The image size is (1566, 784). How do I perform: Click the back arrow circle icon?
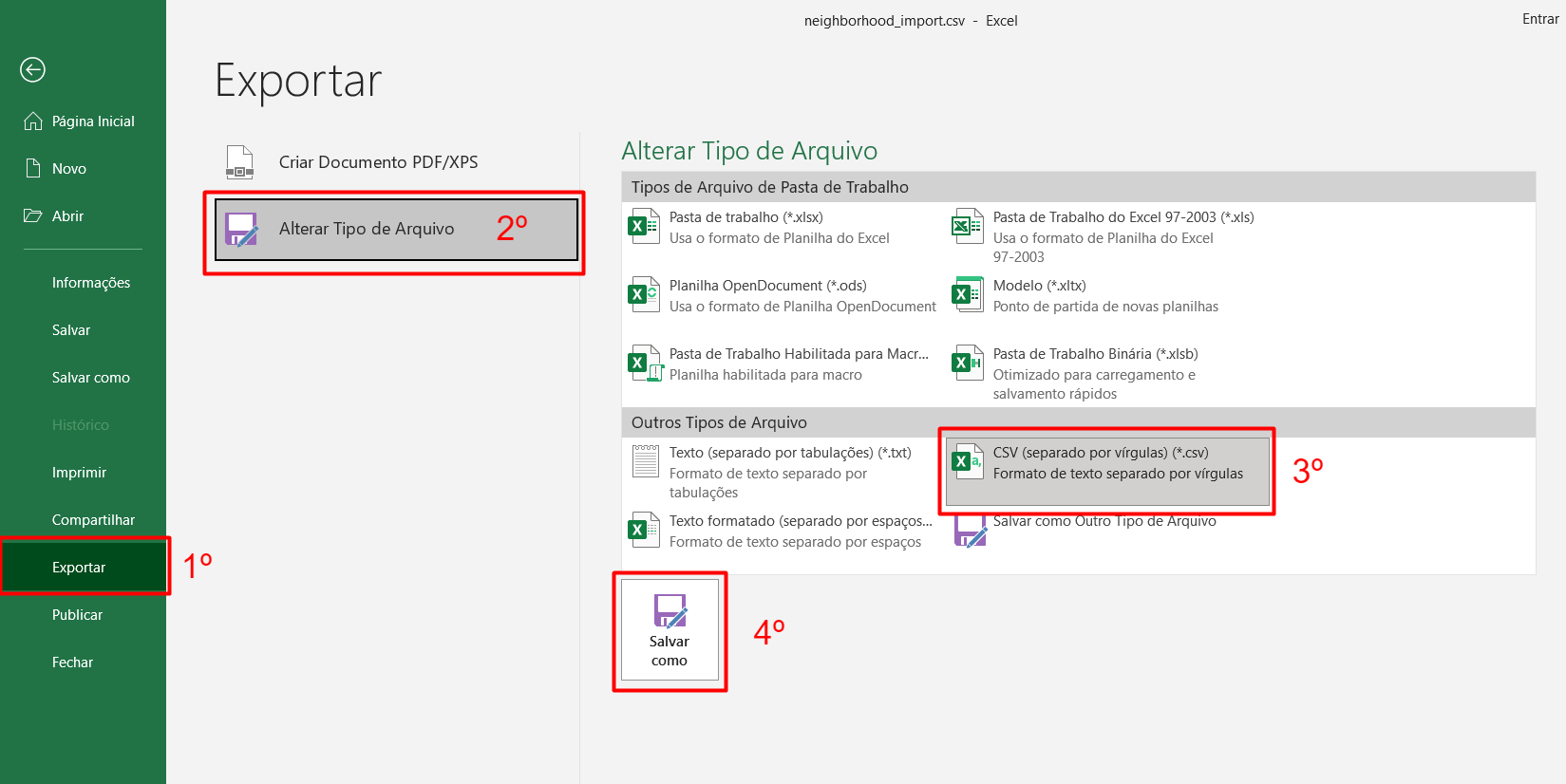pos(32,69)
